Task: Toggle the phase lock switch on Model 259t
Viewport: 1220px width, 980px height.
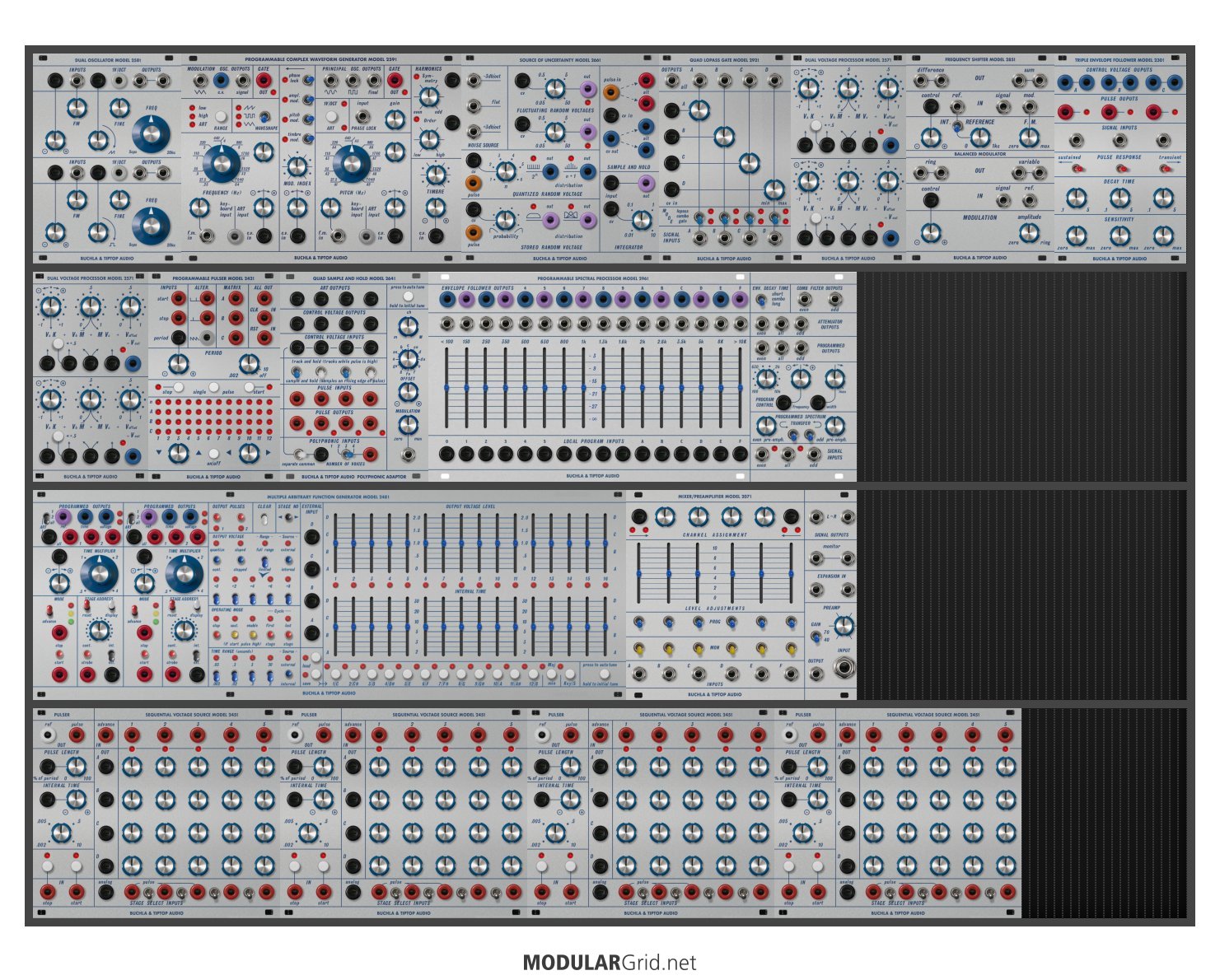Action: tap(307, 79)
